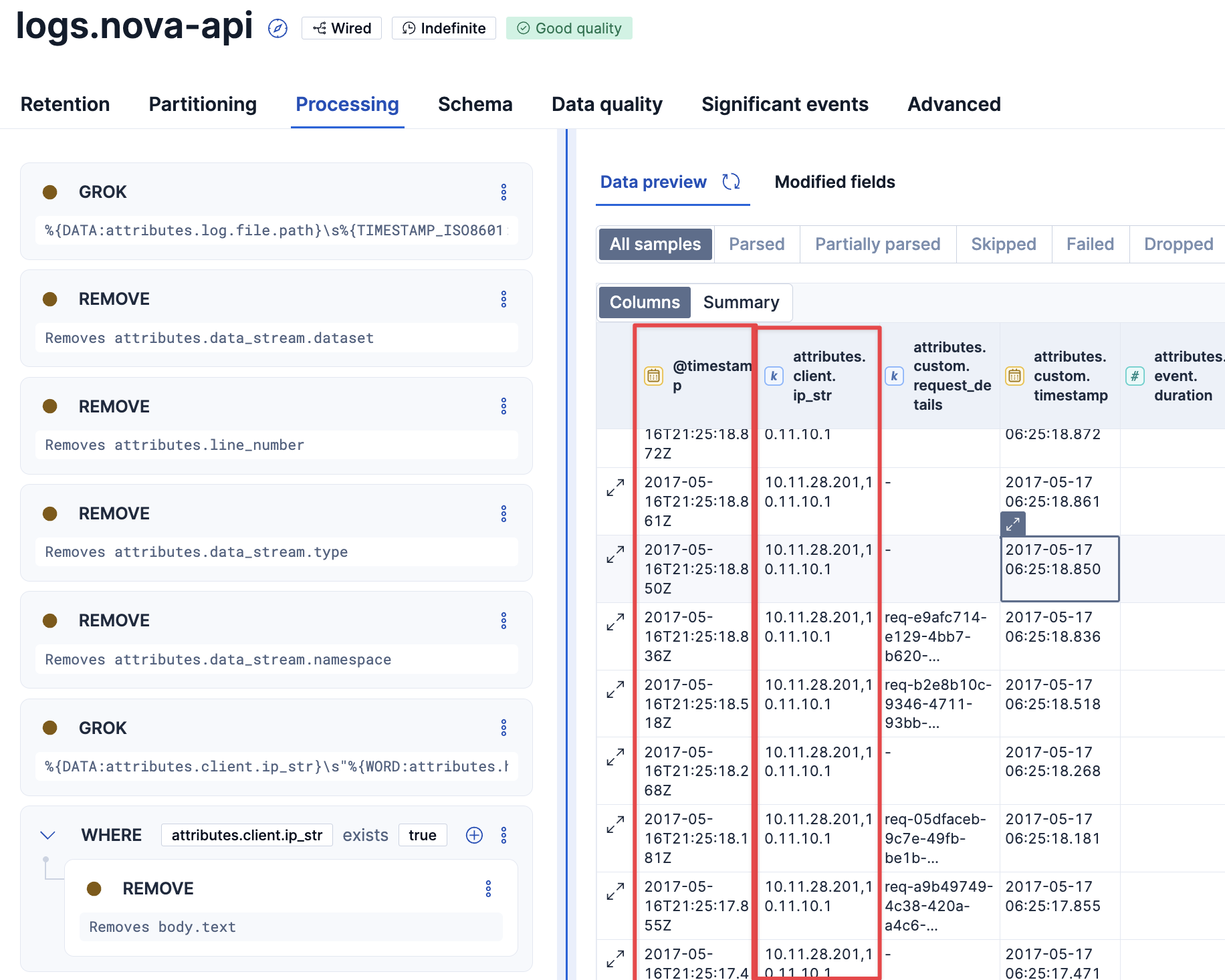Click the second GROK pattern with client.ip_str
1225x980 pixels.
click(277, 766)
